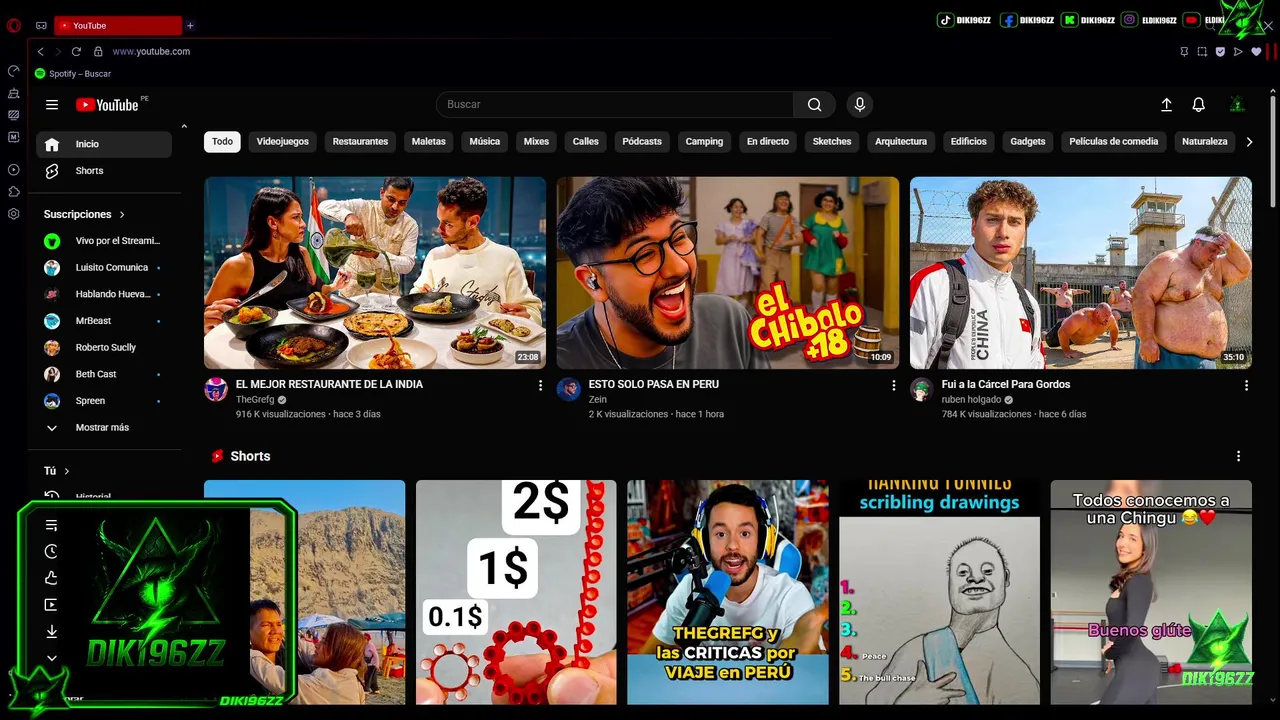Screen dimensions: 1280x720
Task: Select the Todo filter chip
Action: [x=222, y=141]
